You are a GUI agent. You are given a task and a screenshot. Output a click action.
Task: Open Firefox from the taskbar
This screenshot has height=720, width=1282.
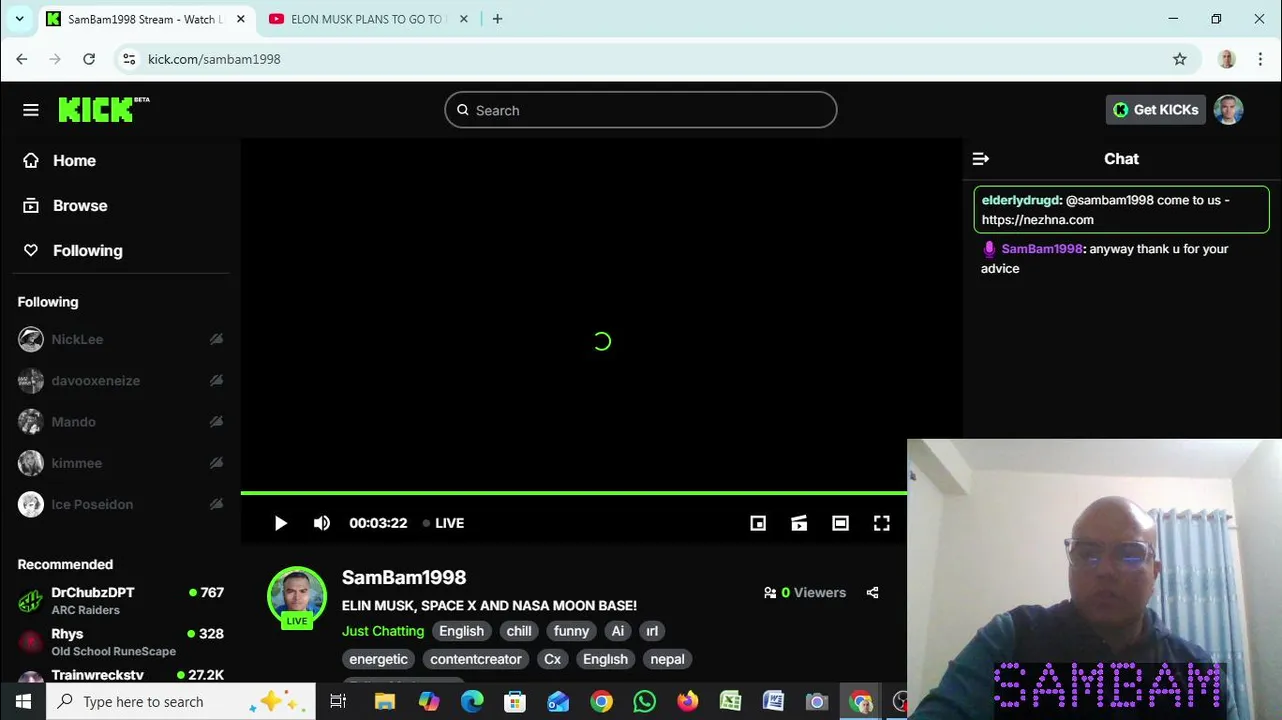pos(687,702)
